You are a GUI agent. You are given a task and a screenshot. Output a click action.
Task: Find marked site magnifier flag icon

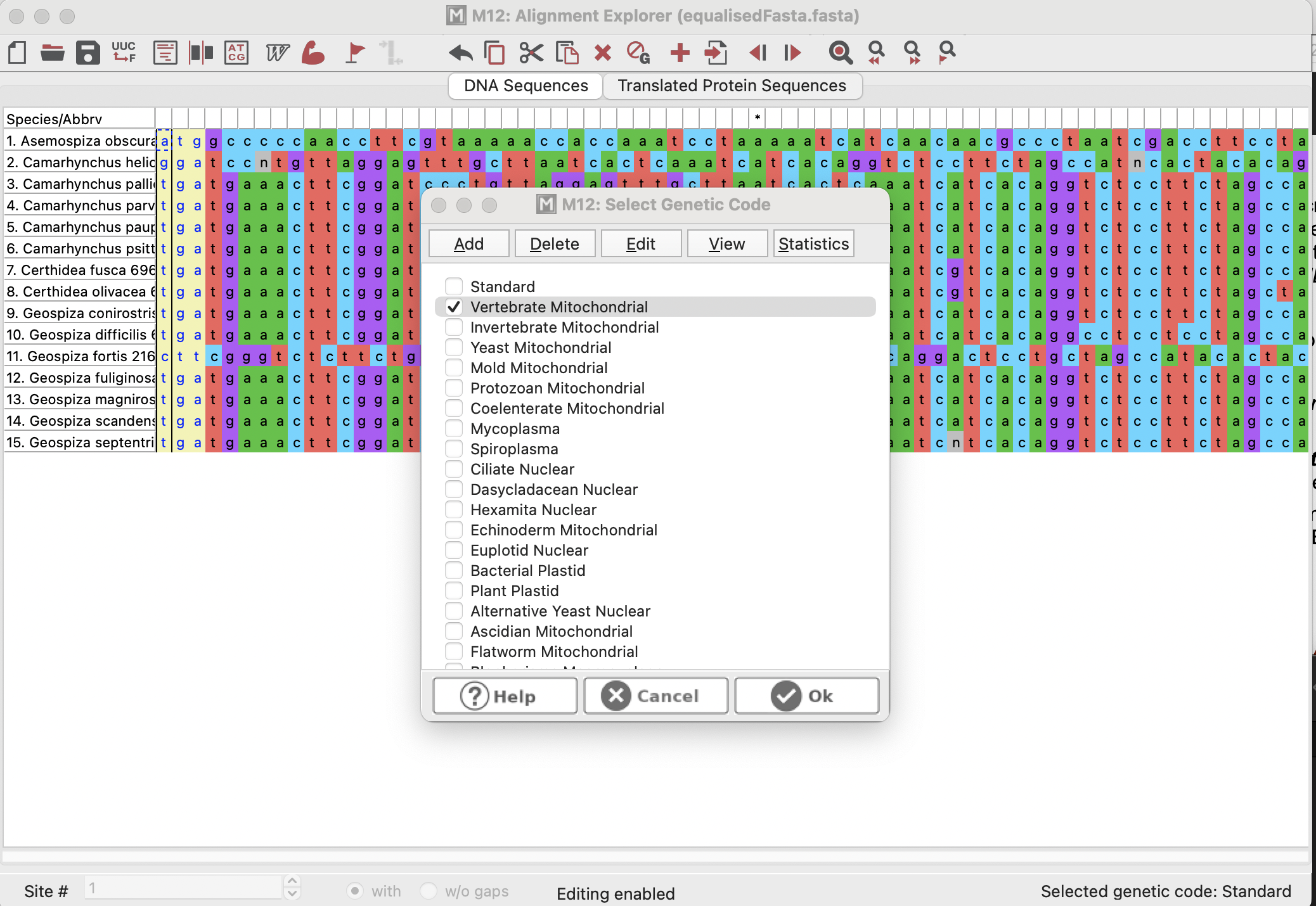point(947,53)
